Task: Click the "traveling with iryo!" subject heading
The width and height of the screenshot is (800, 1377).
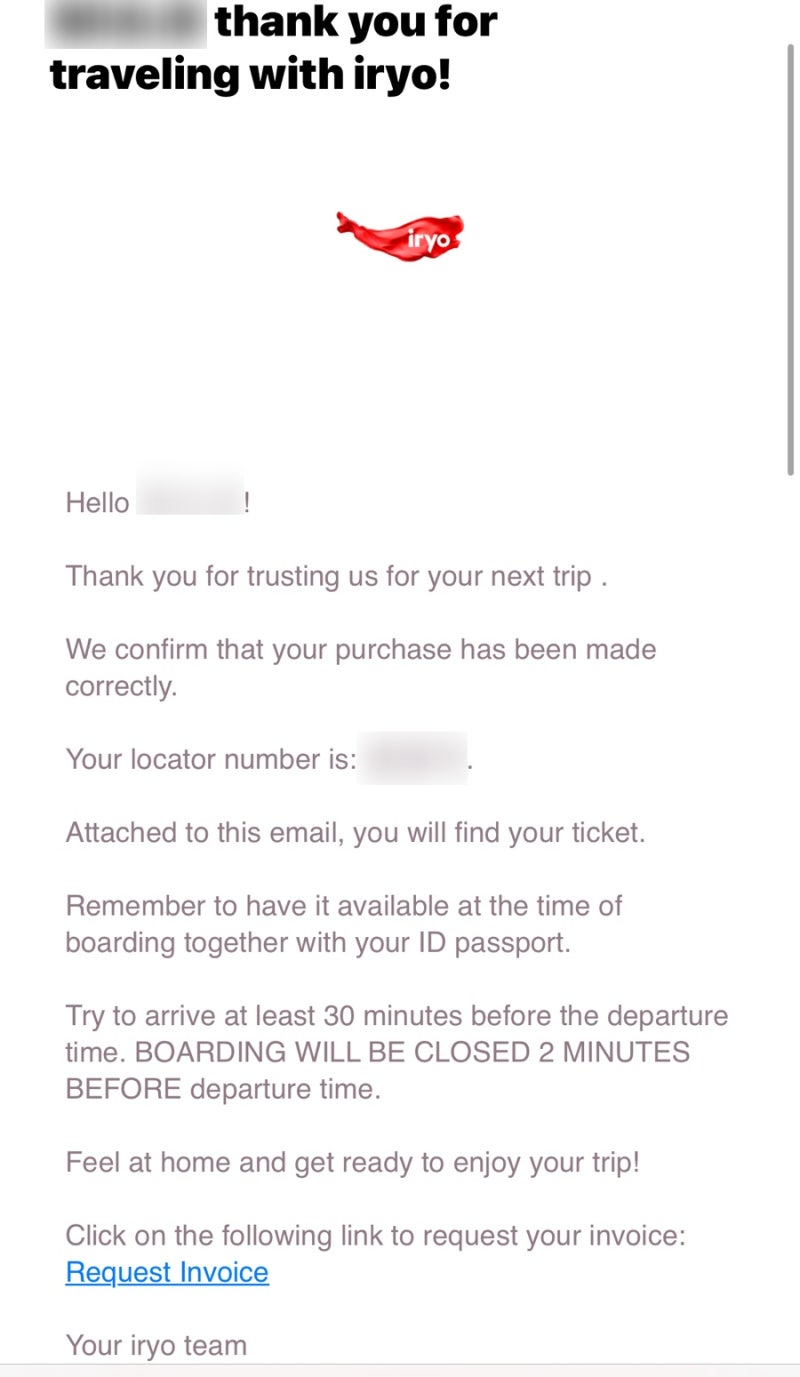Action: (x=250, y=74)
